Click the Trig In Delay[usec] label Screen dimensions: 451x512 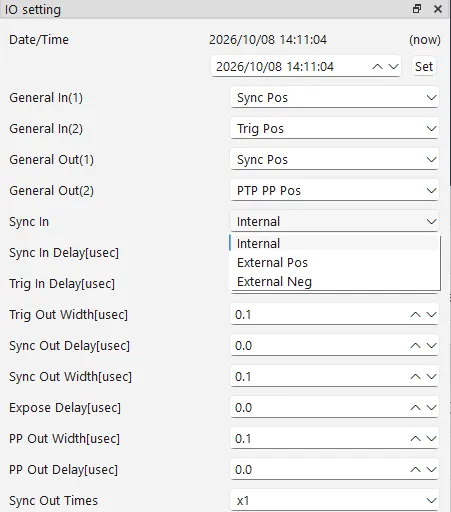[x=62, y=284]
